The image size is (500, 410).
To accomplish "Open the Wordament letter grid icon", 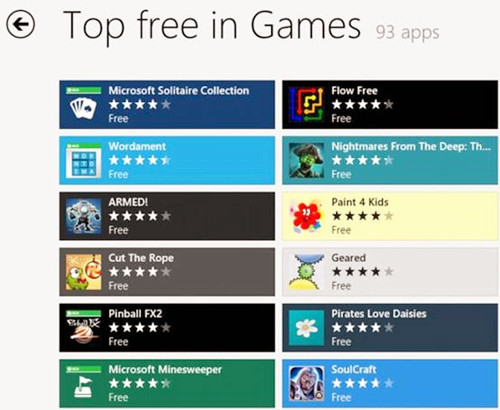I will pyautogui.click(x=83, y=160).
